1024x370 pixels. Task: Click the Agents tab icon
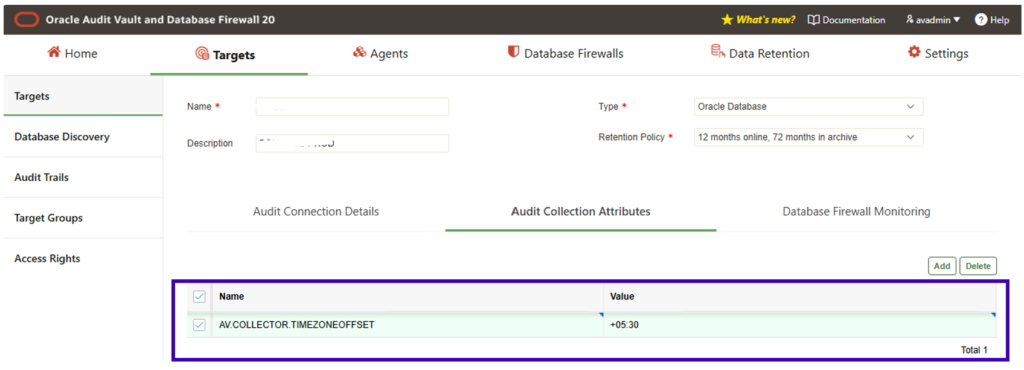point(359,52)
